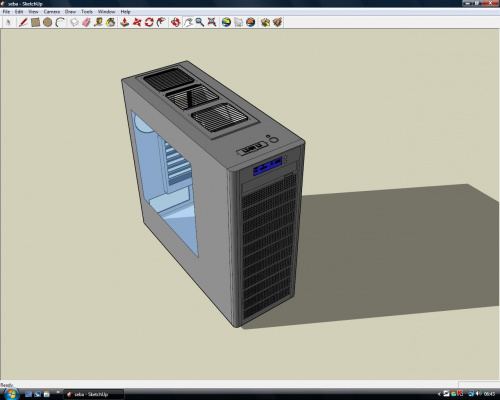Select the Eraser tool

[86, 22]
